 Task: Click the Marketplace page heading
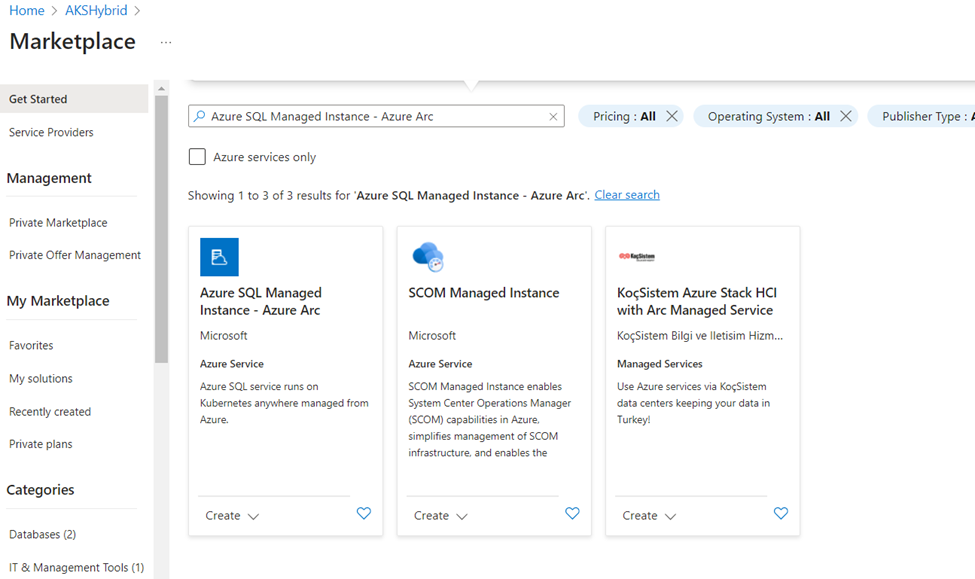click(x=72, y=41)
